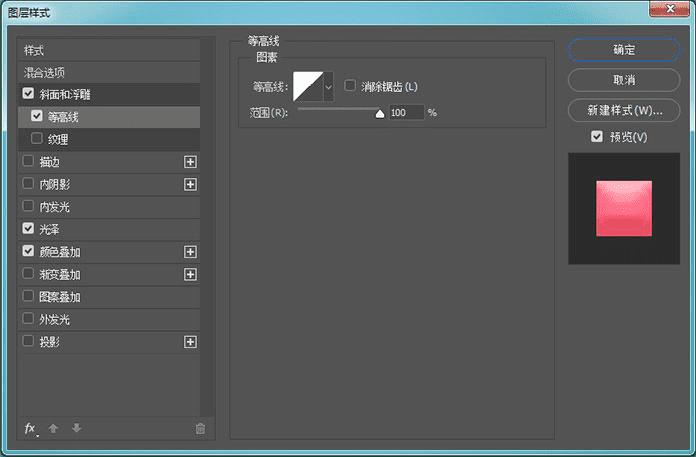Open the contour picker dropdown arrow

coord(328,87)
